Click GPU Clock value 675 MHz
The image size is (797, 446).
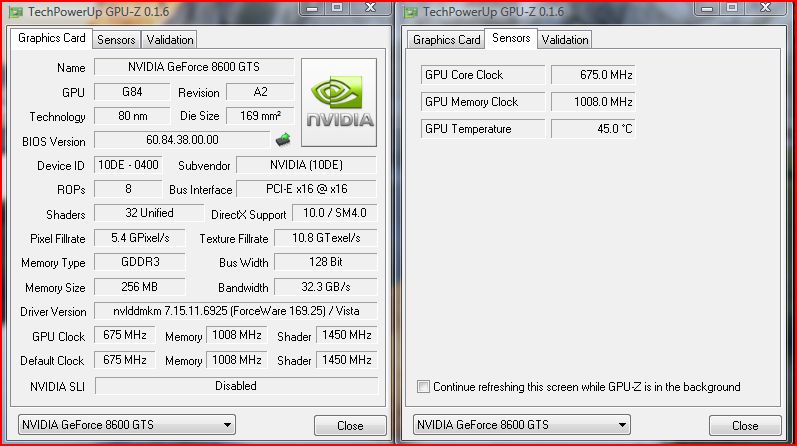click(x=125, y=335)
